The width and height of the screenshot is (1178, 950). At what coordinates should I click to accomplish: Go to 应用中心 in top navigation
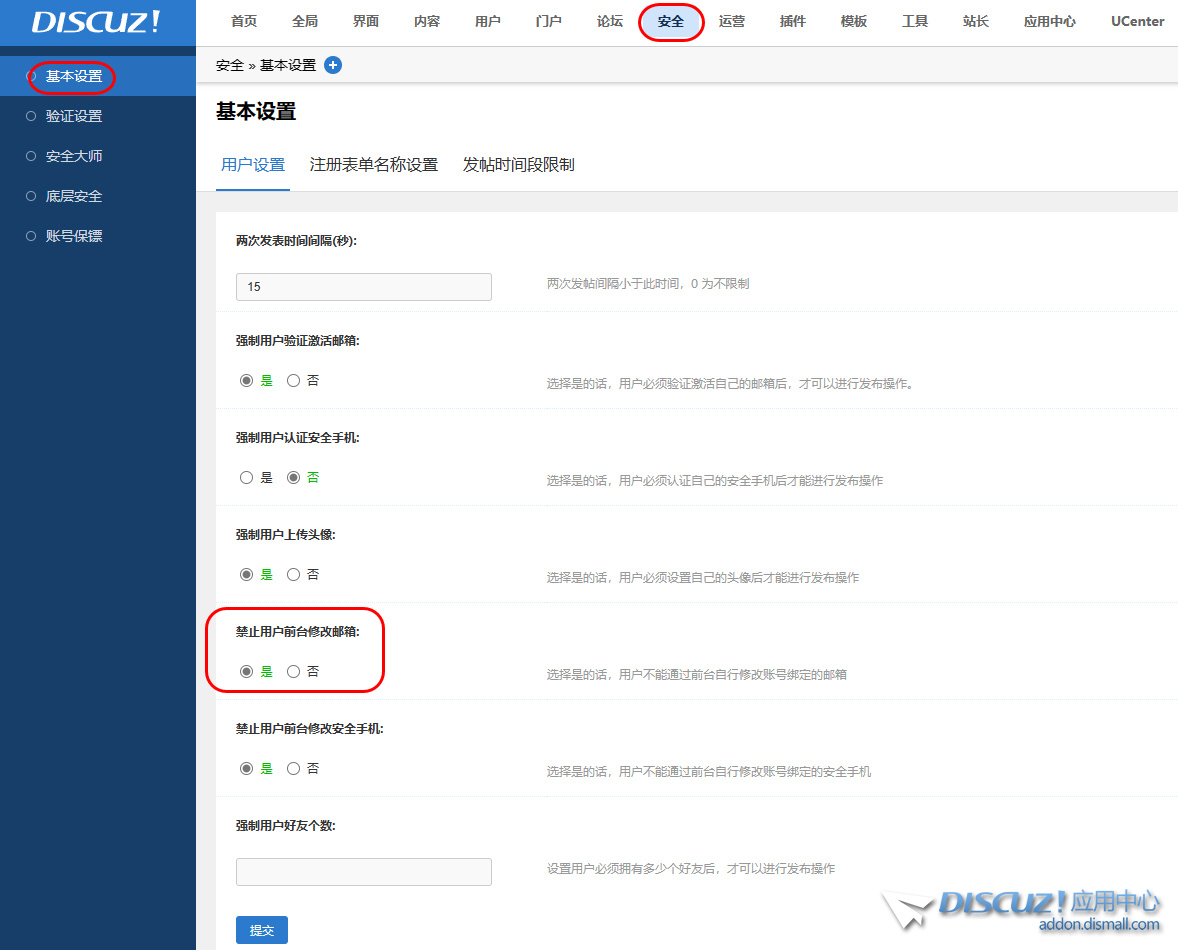tap(1049, 21)
